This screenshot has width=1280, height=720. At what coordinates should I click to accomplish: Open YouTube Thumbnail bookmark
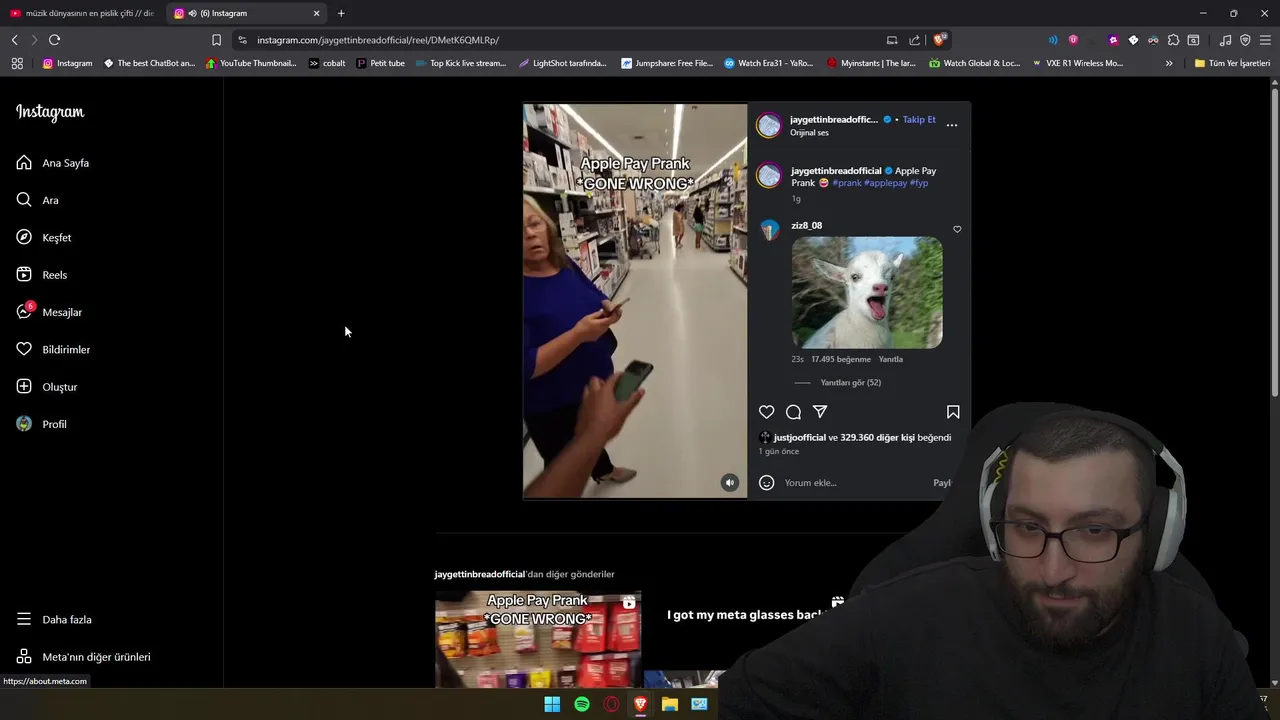click(x=251, y=63)
